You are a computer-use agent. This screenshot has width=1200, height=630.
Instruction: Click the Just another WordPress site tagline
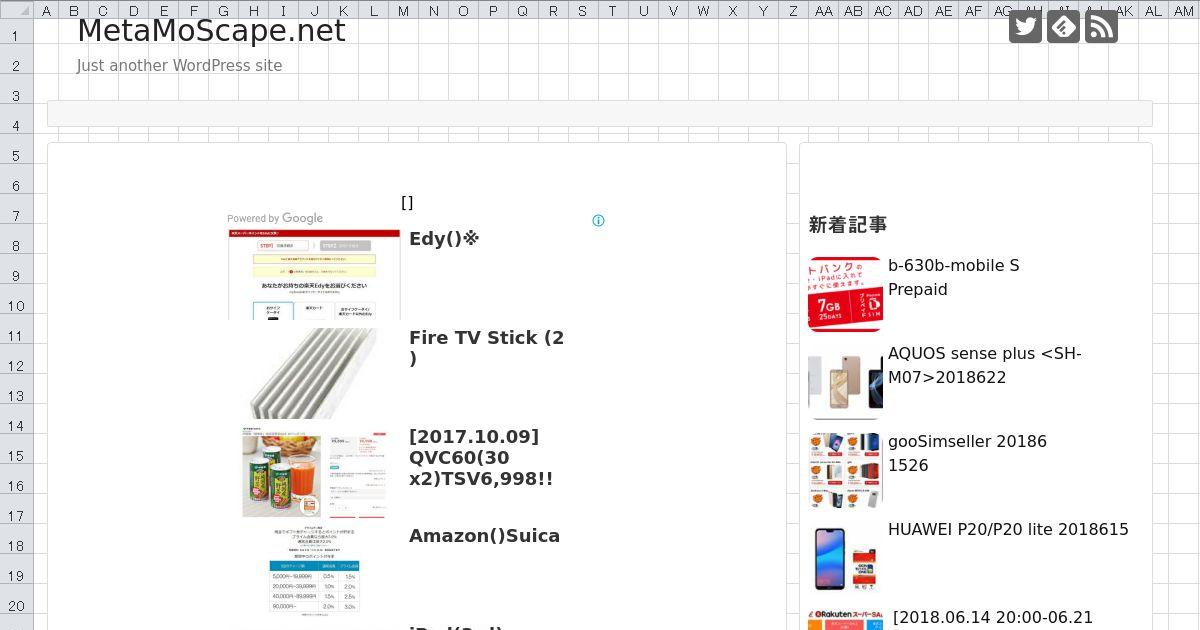[x=180, y=66]
